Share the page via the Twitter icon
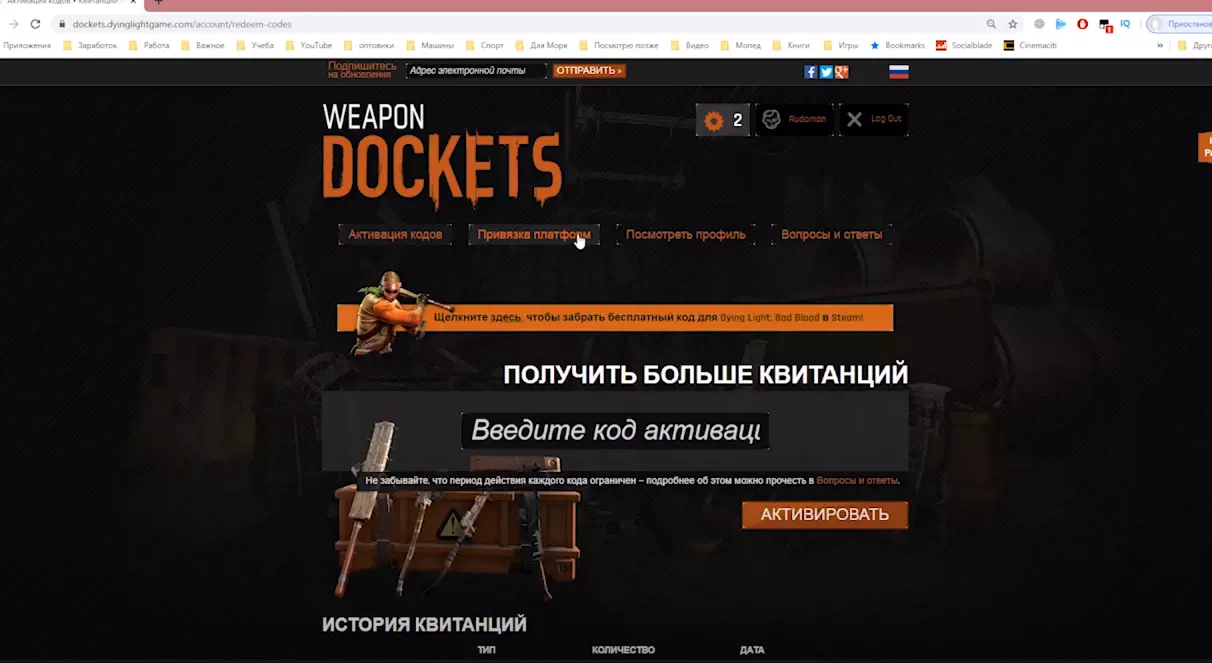The image size is (1212, 663). (x=824, y=71)
